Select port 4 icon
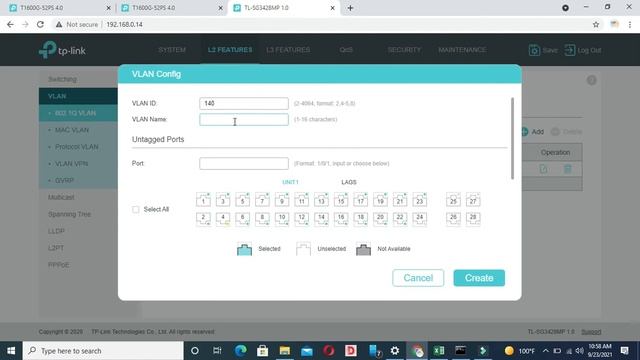 click(223, 218)
